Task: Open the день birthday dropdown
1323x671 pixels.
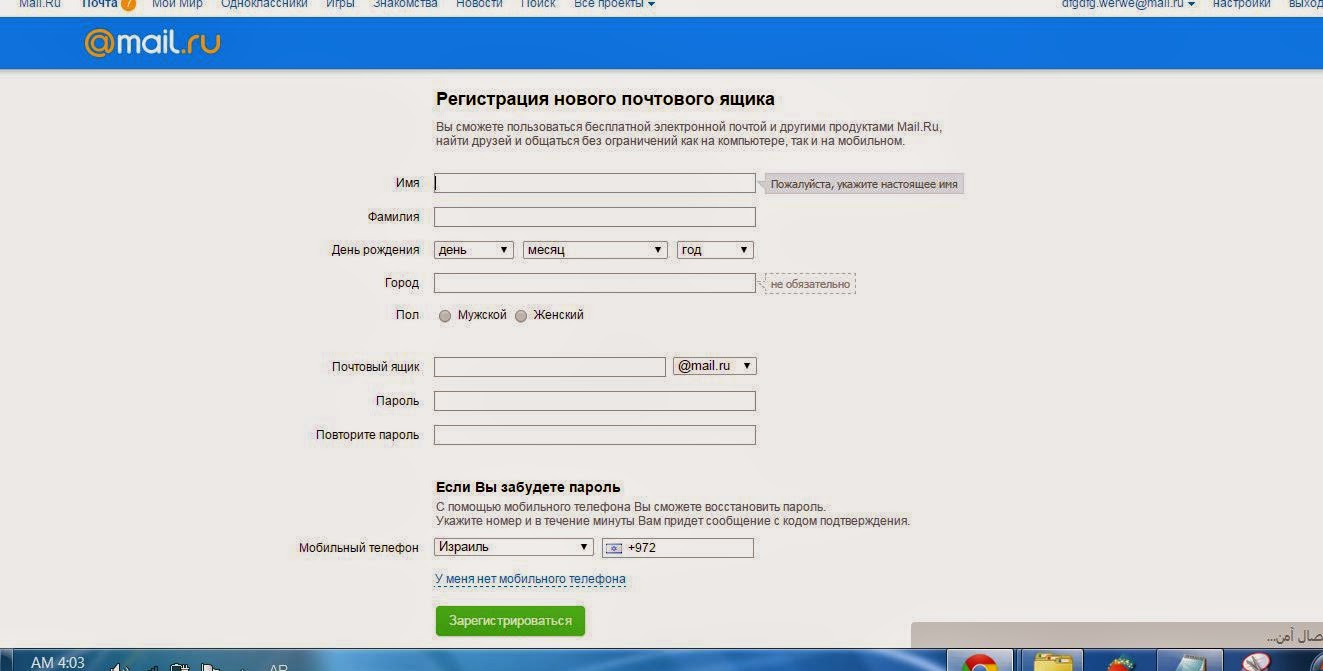Action: (x=474, y=250)
